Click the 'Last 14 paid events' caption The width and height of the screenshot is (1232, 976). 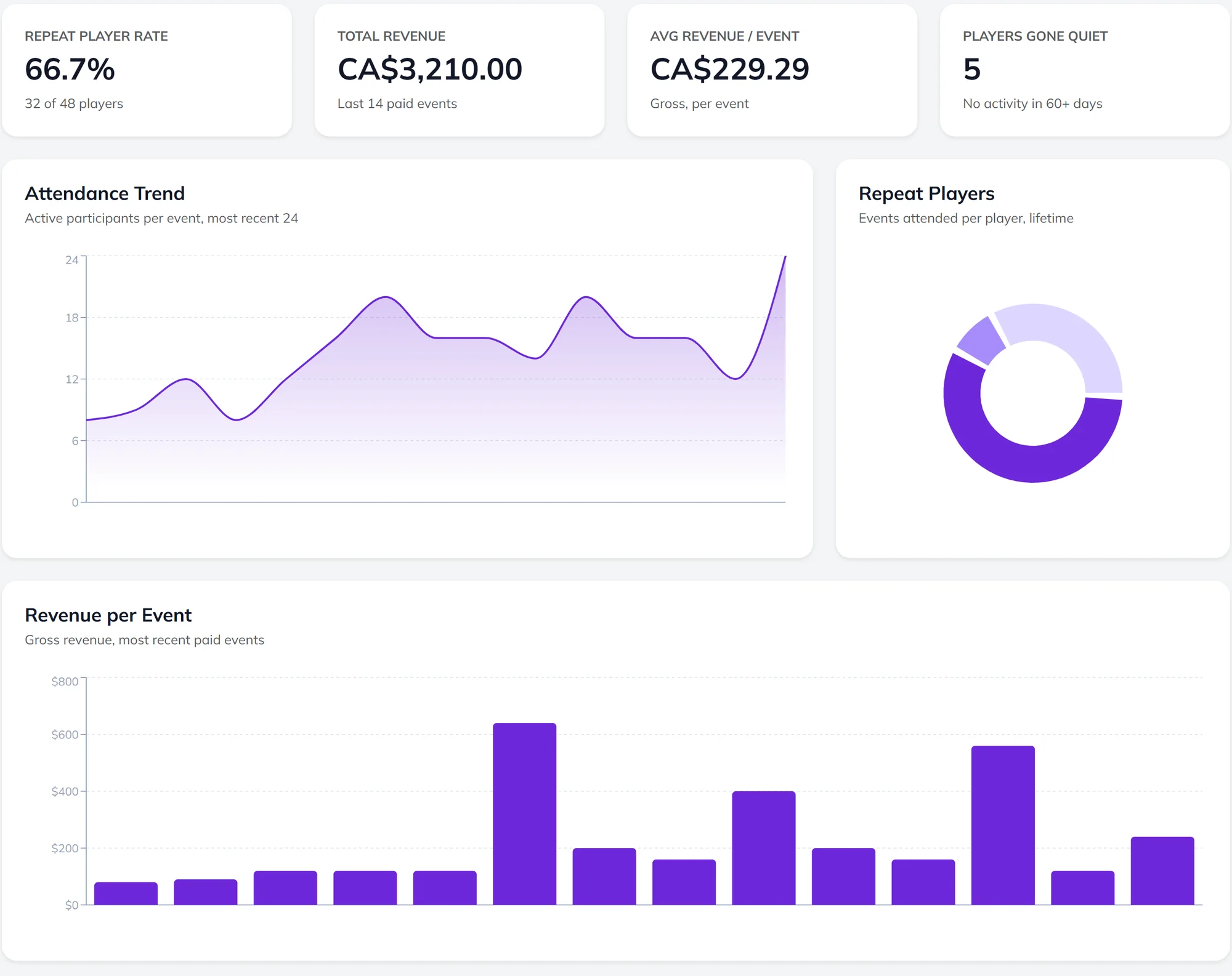[397, 103]
